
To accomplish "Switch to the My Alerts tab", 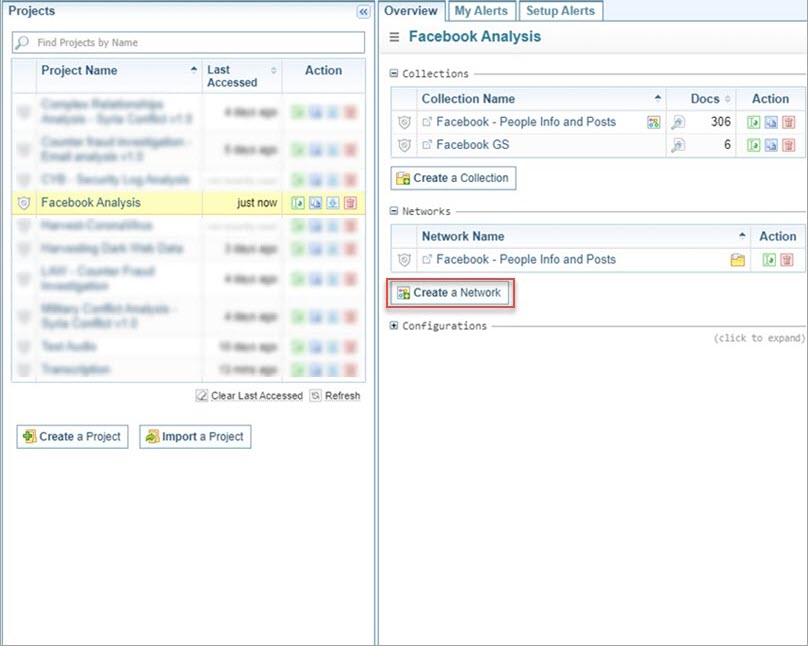I will 480,11.
